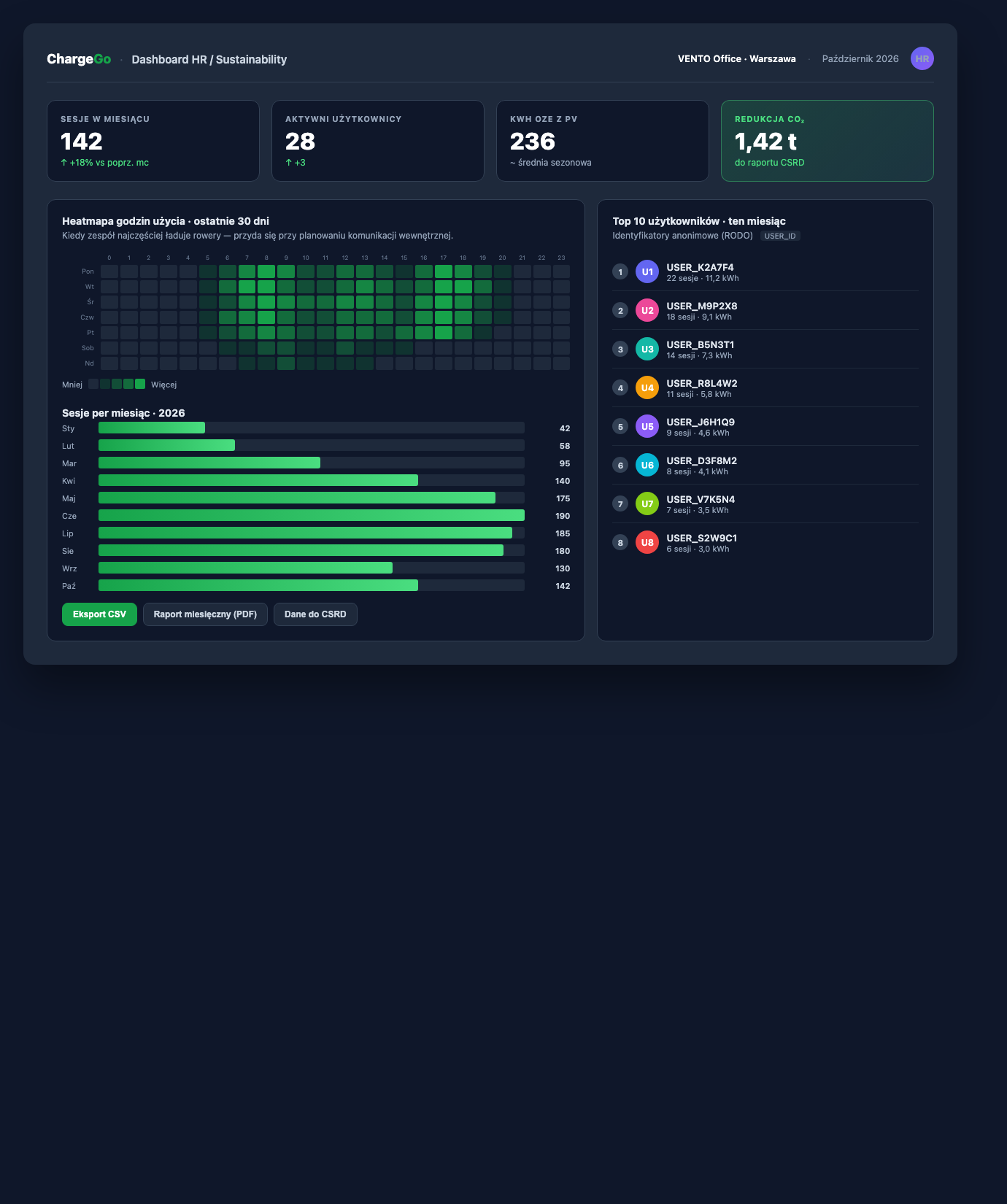Click the U3 avatar of USER_B5N3T1
This screenshot has width=1007, height=1204.
point(647,349)
